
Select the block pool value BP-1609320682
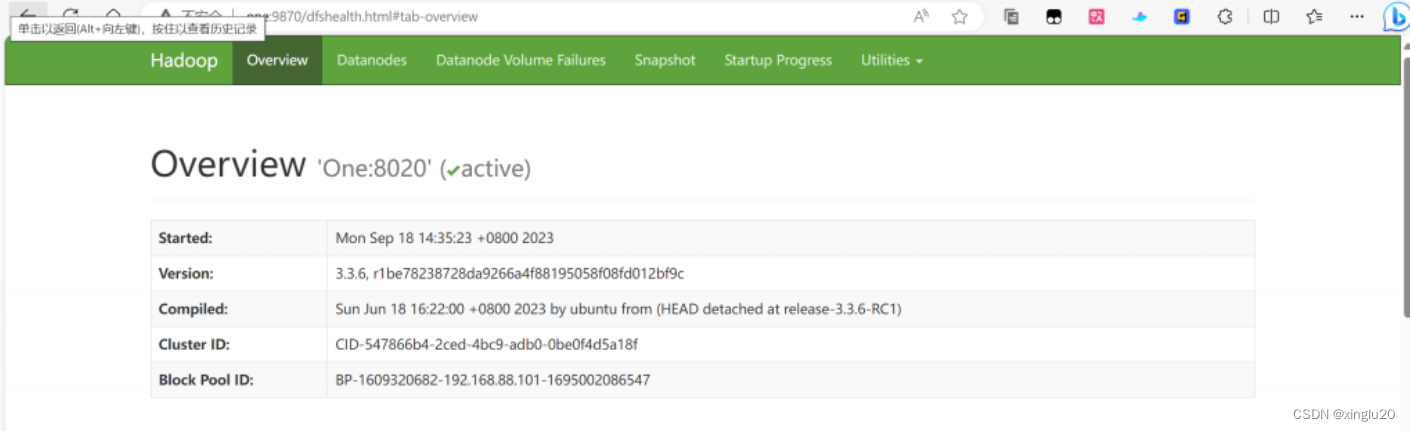point(492,380)
